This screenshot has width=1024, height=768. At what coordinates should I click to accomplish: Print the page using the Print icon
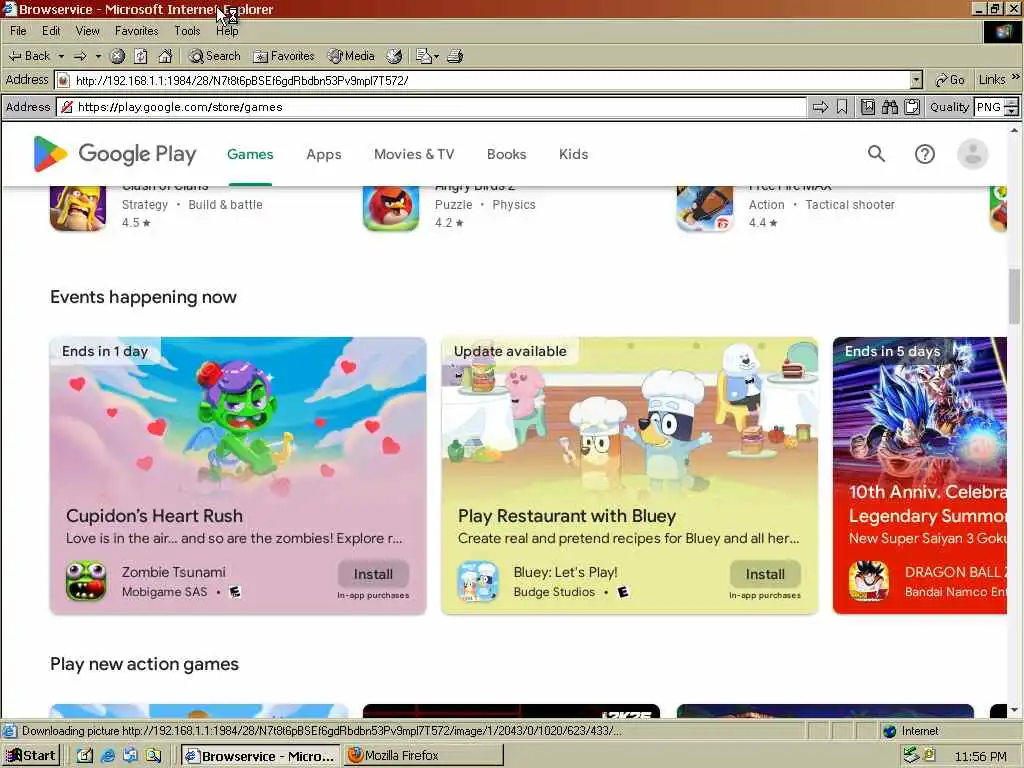pos(455,56)
